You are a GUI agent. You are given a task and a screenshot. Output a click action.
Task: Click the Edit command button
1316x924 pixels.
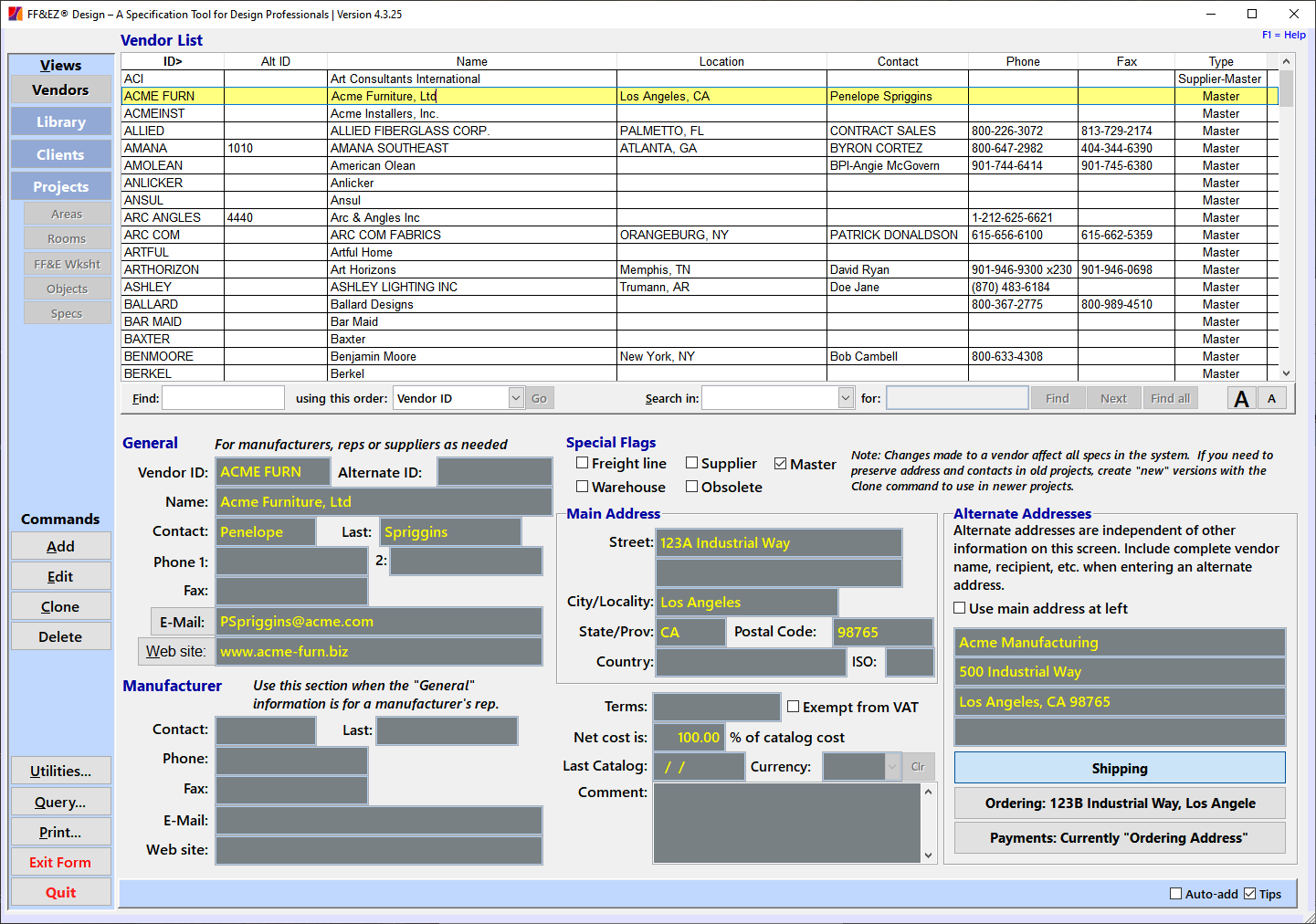[60, 576]
